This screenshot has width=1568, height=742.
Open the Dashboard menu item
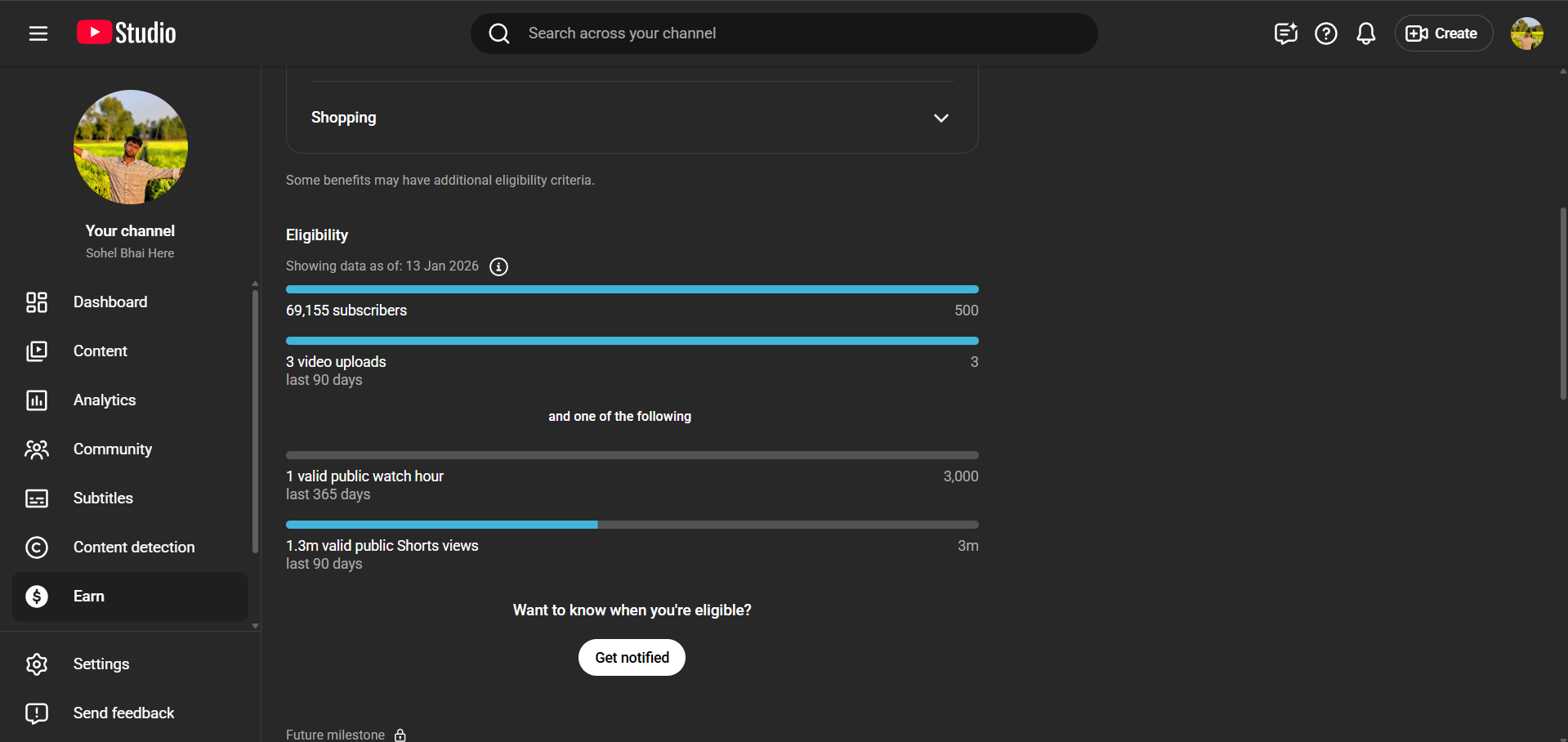tap(110, 302)
